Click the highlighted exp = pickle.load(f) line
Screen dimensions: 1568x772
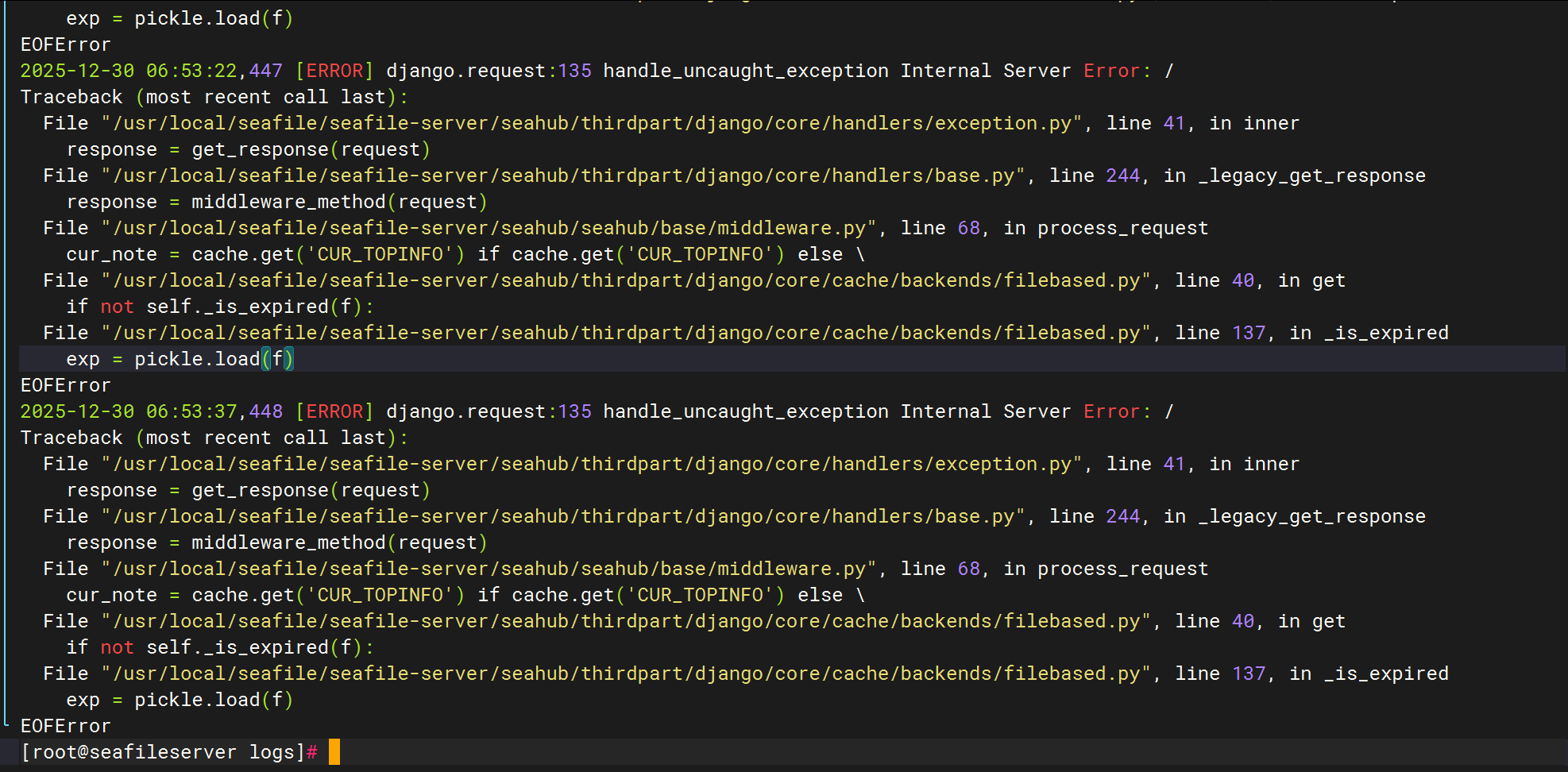(180, 359)
